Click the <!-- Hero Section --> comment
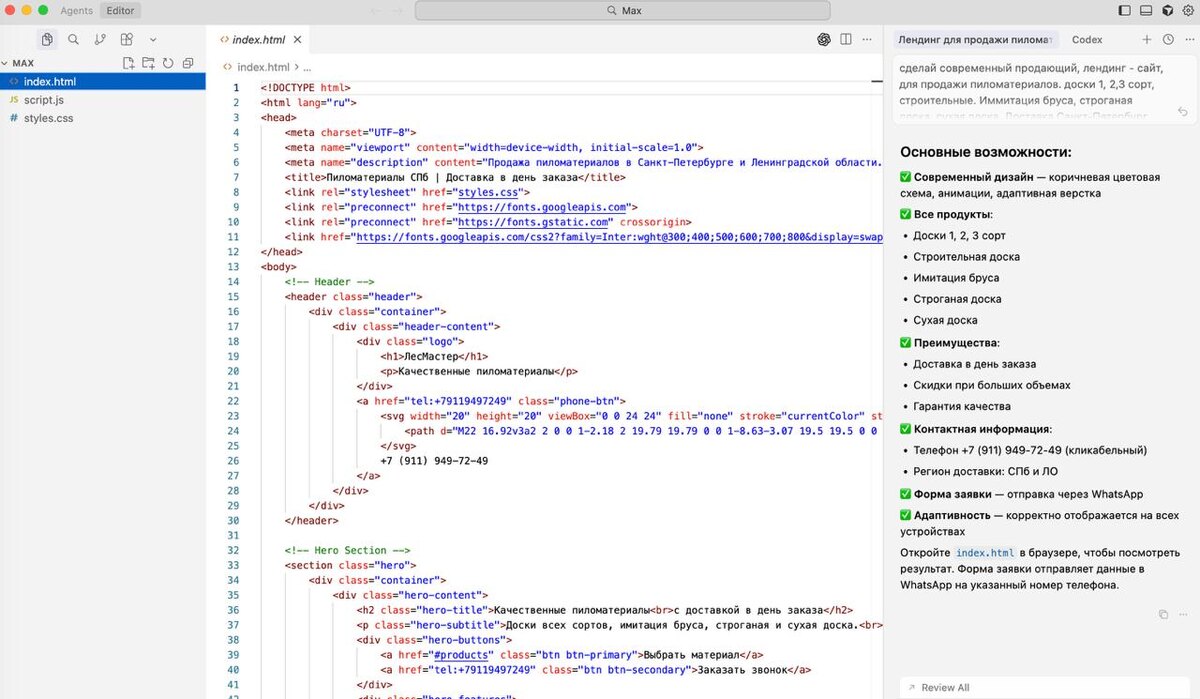This screenshot has height=699, width=1200. point(347,550)
